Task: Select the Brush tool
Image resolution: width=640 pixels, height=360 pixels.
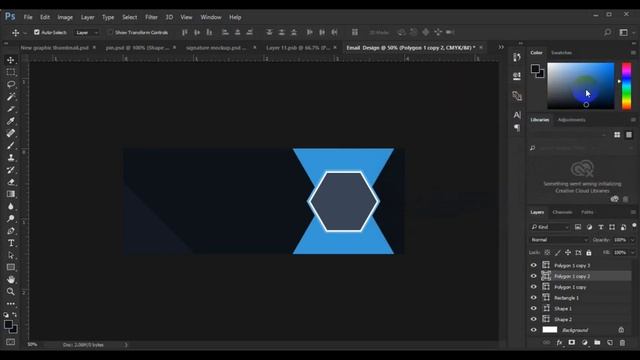Action: (11, 146)
